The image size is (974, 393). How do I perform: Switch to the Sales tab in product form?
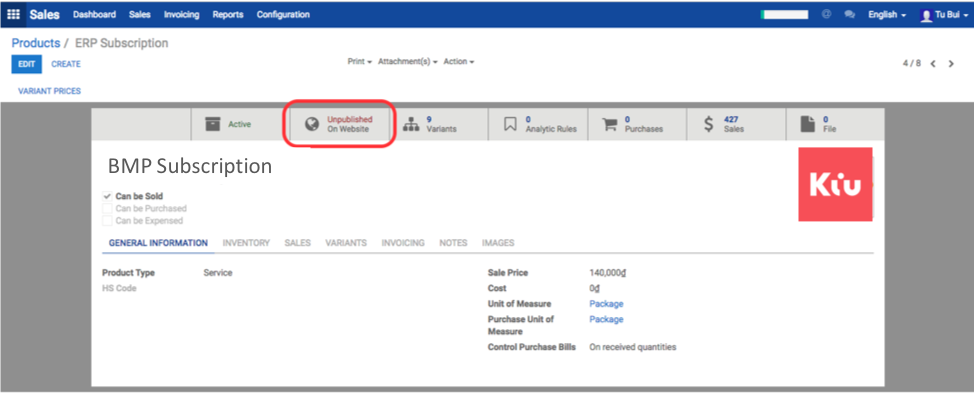pos(298,243)
